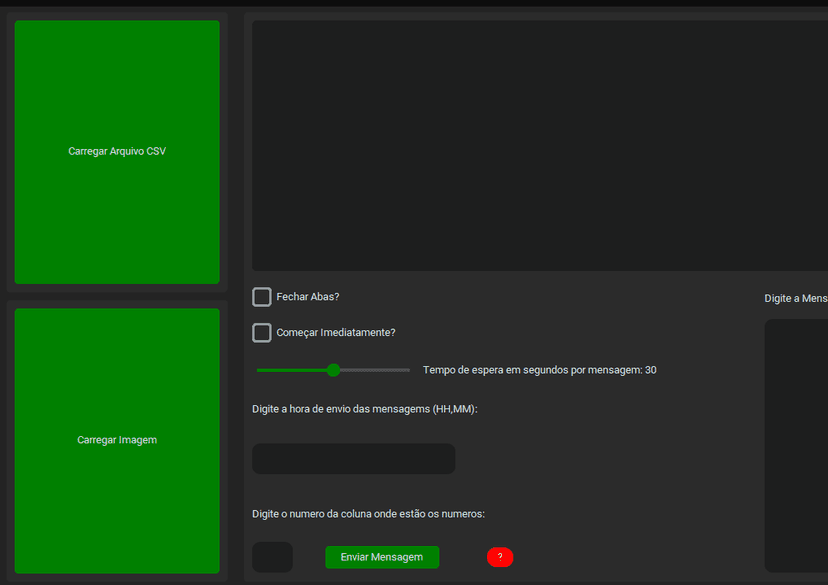Focus the small column number input box
828x585 pixels.
click(x=272, y=557)
